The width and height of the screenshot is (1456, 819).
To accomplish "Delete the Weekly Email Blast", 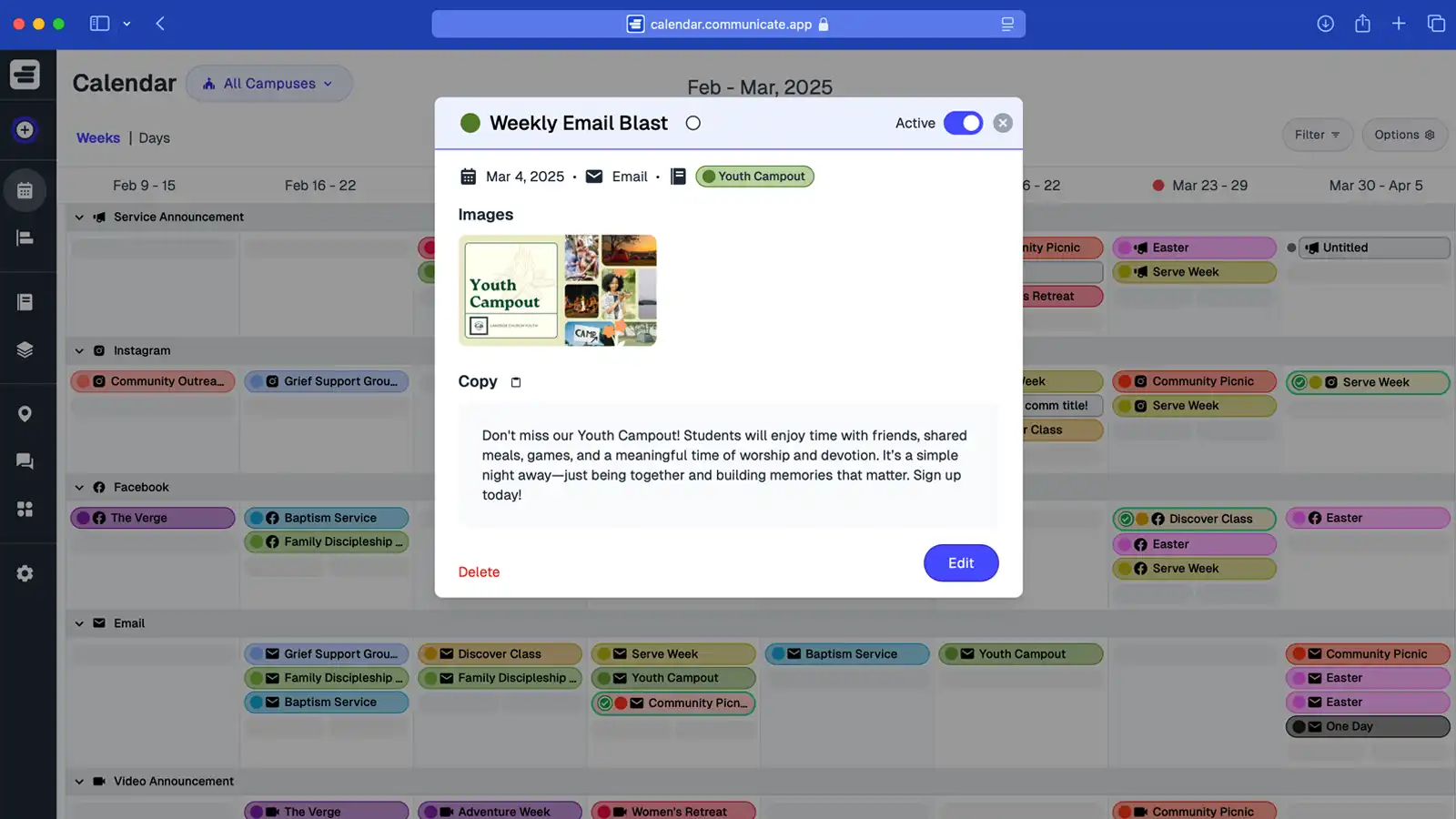I will click(x=479, y=571).
